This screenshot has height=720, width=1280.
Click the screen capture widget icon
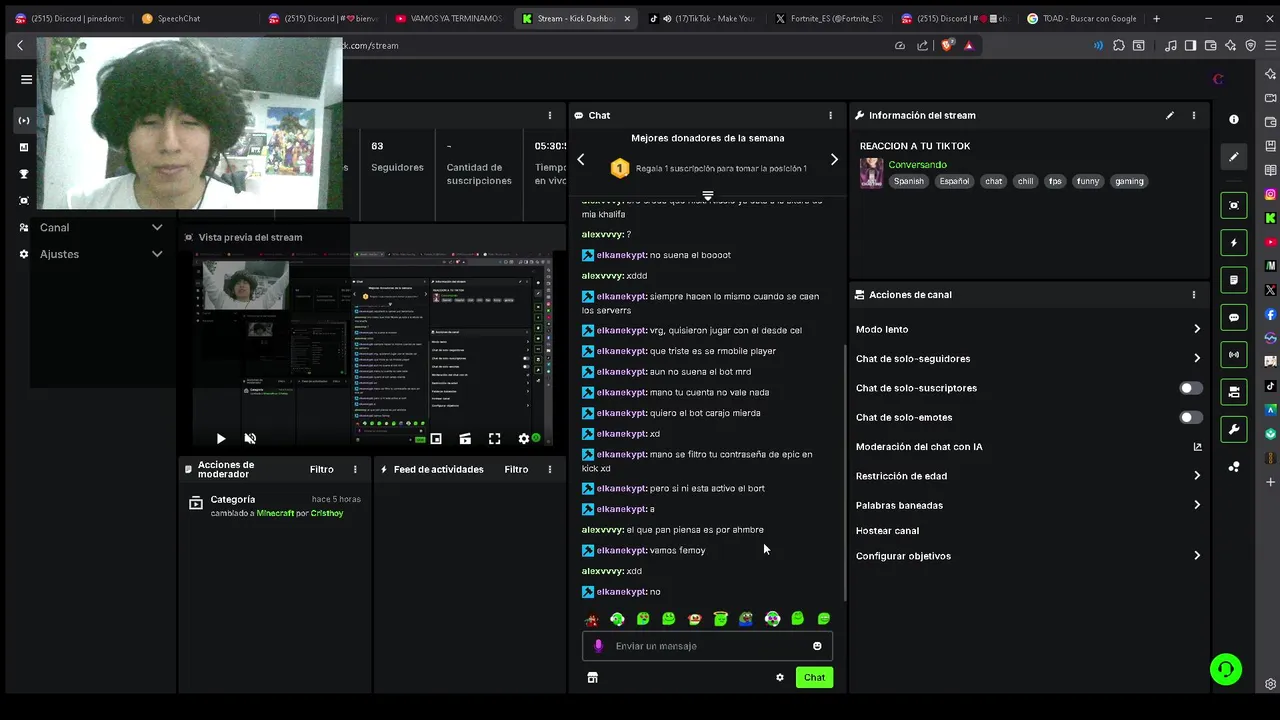(1234, 205)
